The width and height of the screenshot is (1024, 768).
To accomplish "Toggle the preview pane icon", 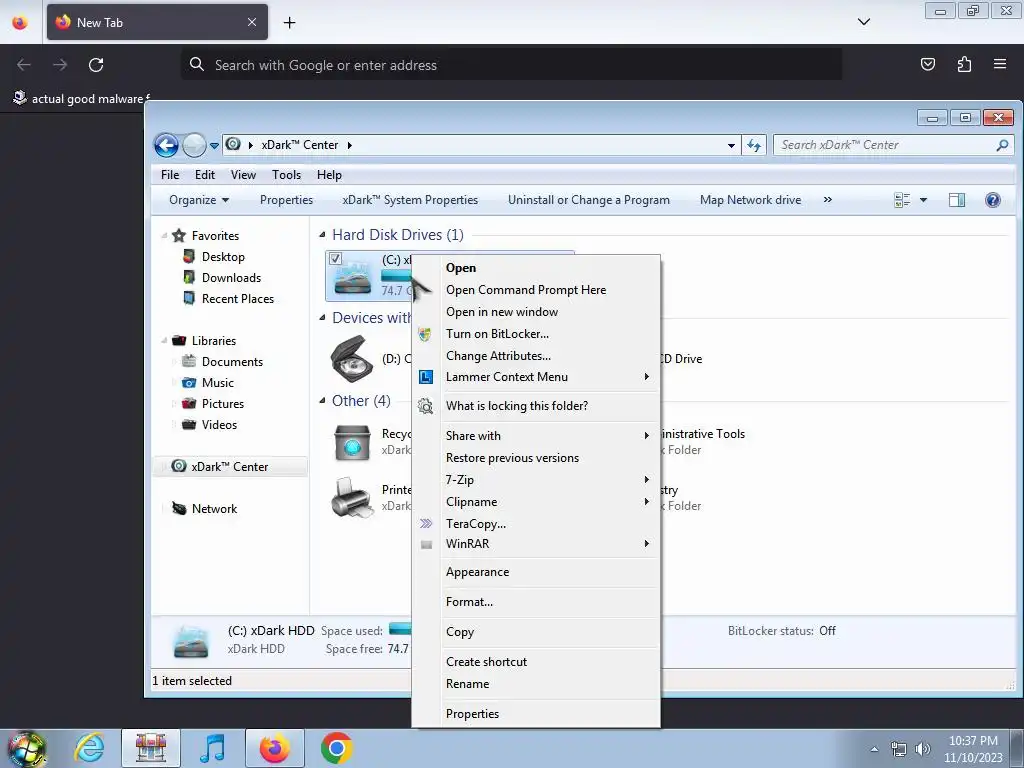I will point(957,200).
